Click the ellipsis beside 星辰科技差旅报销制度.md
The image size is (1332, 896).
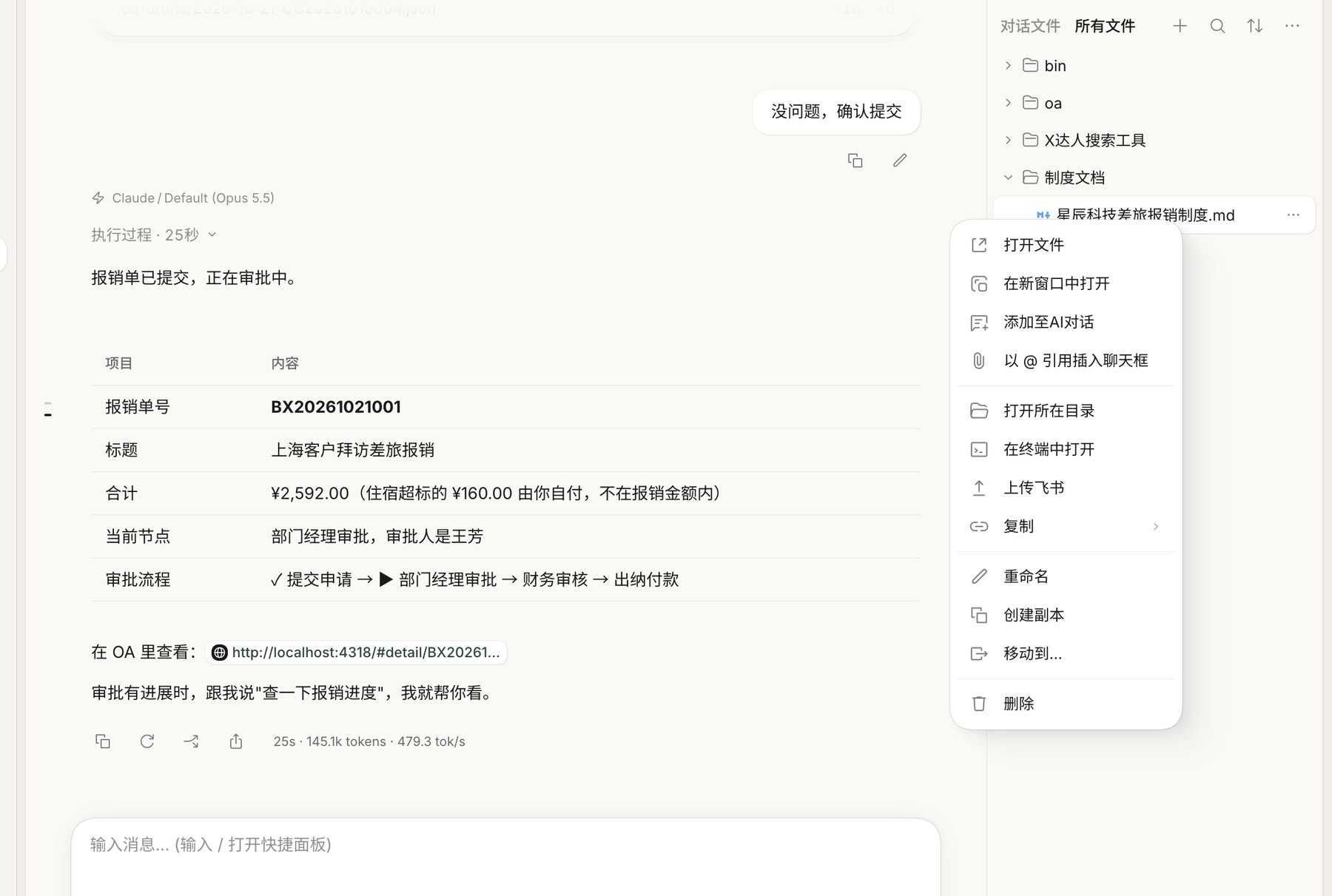1294,215
